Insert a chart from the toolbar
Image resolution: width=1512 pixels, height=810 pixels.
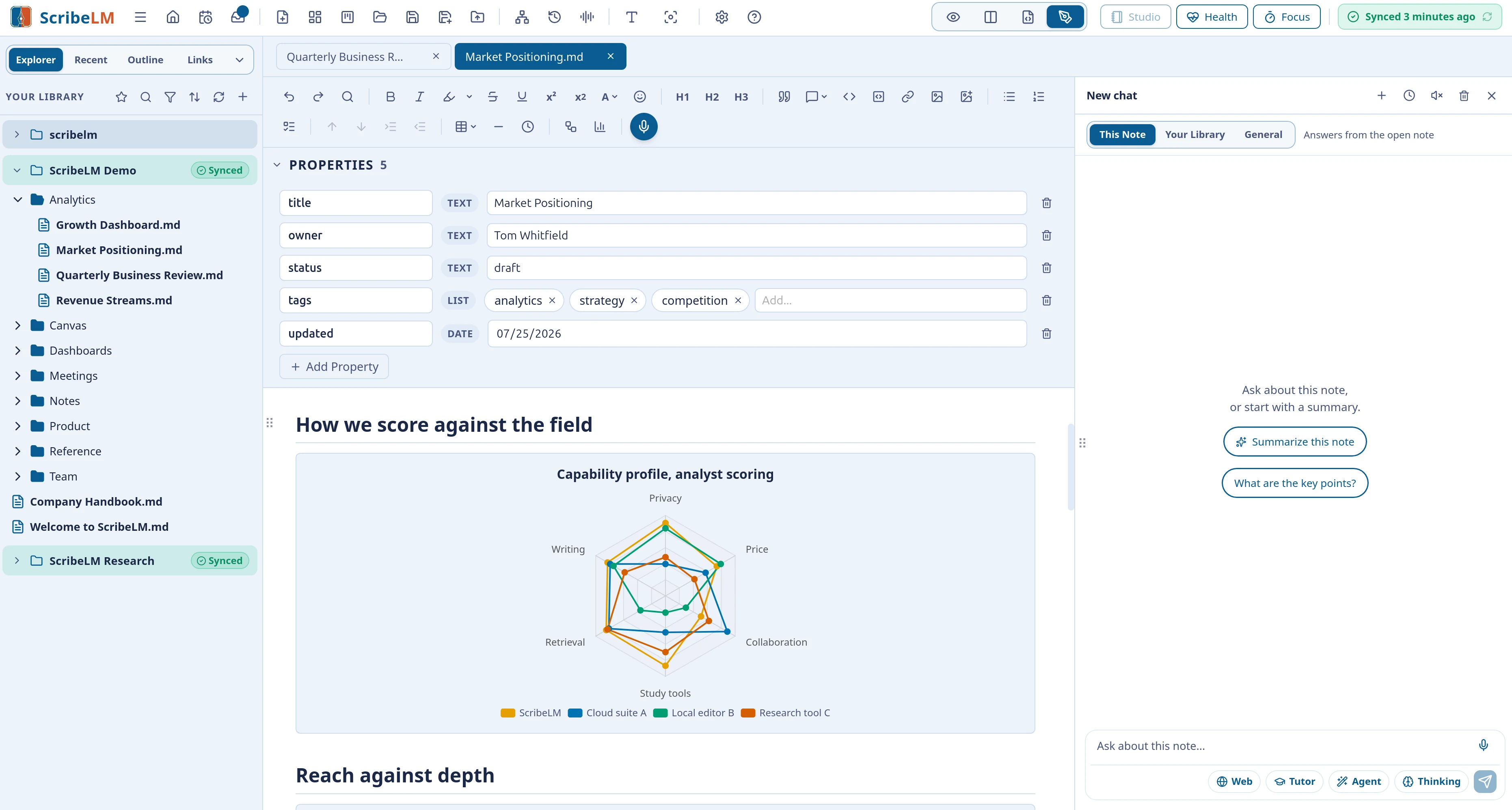point(600,127)
